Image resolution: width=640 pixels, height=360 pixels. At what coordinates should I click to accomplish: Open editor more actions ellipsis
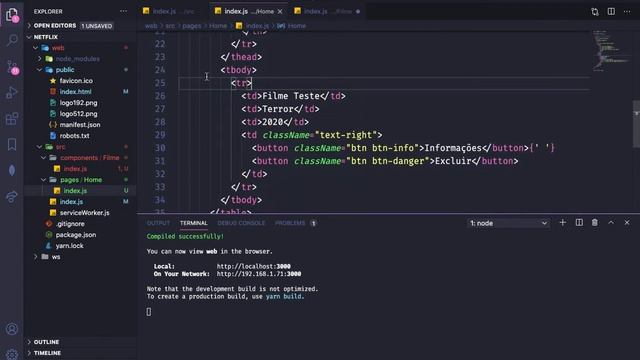627,11
